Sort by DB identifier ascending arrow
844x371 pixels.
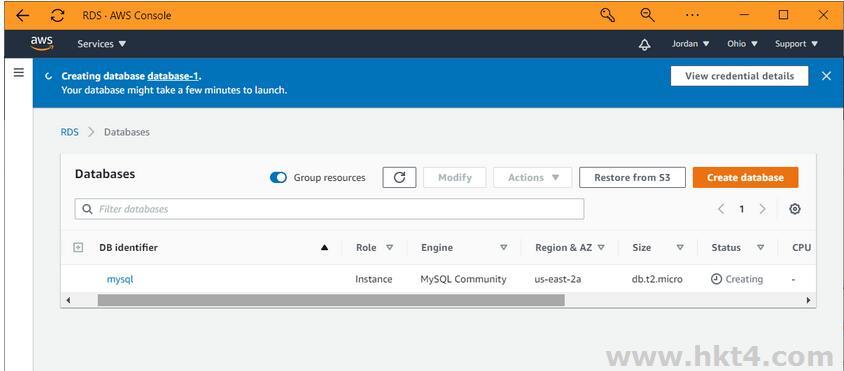pos(324,248)
